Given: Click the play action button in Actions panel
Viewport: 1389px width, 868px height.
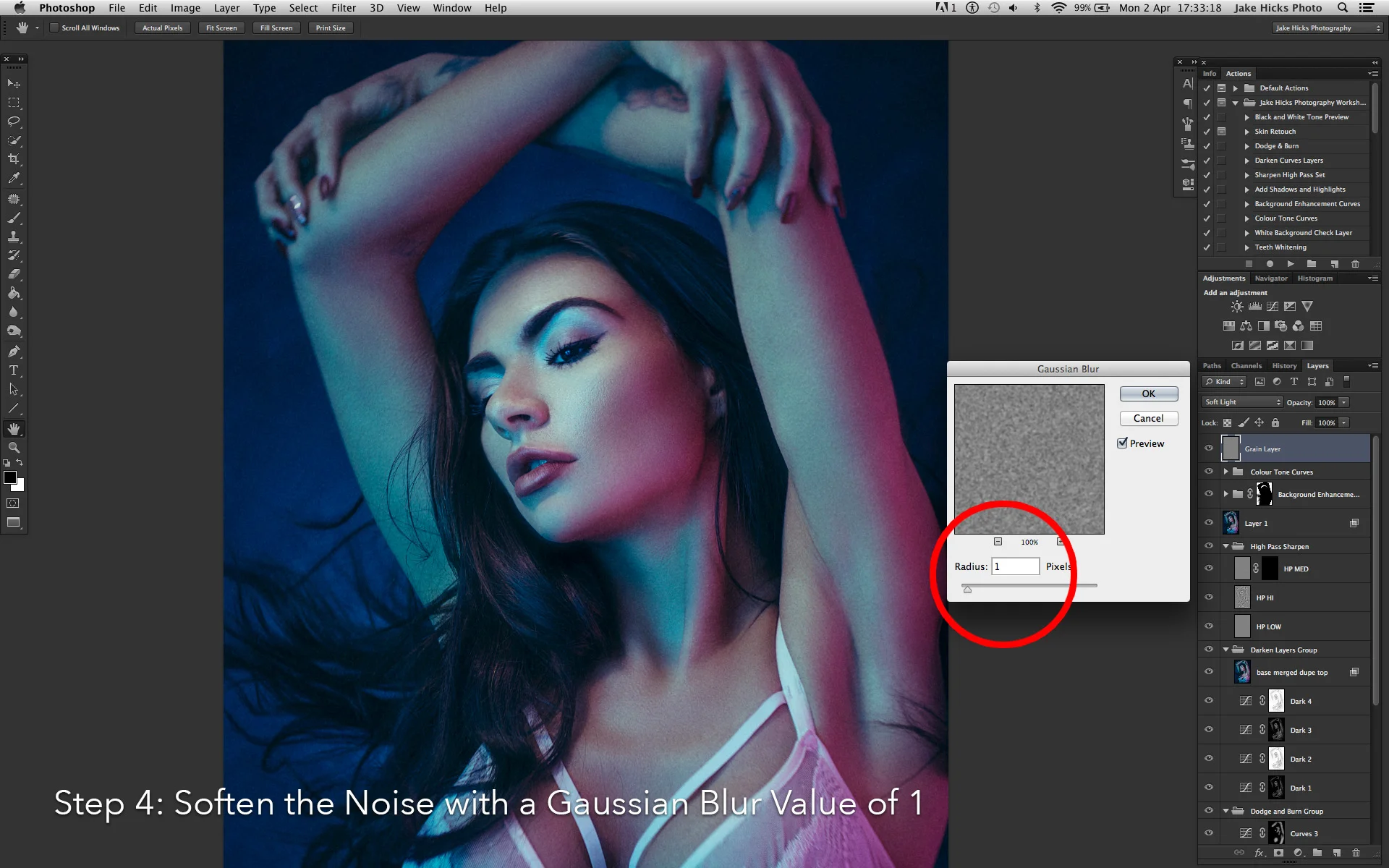Looking at the screenshot, I should (x=1291, y=264).
